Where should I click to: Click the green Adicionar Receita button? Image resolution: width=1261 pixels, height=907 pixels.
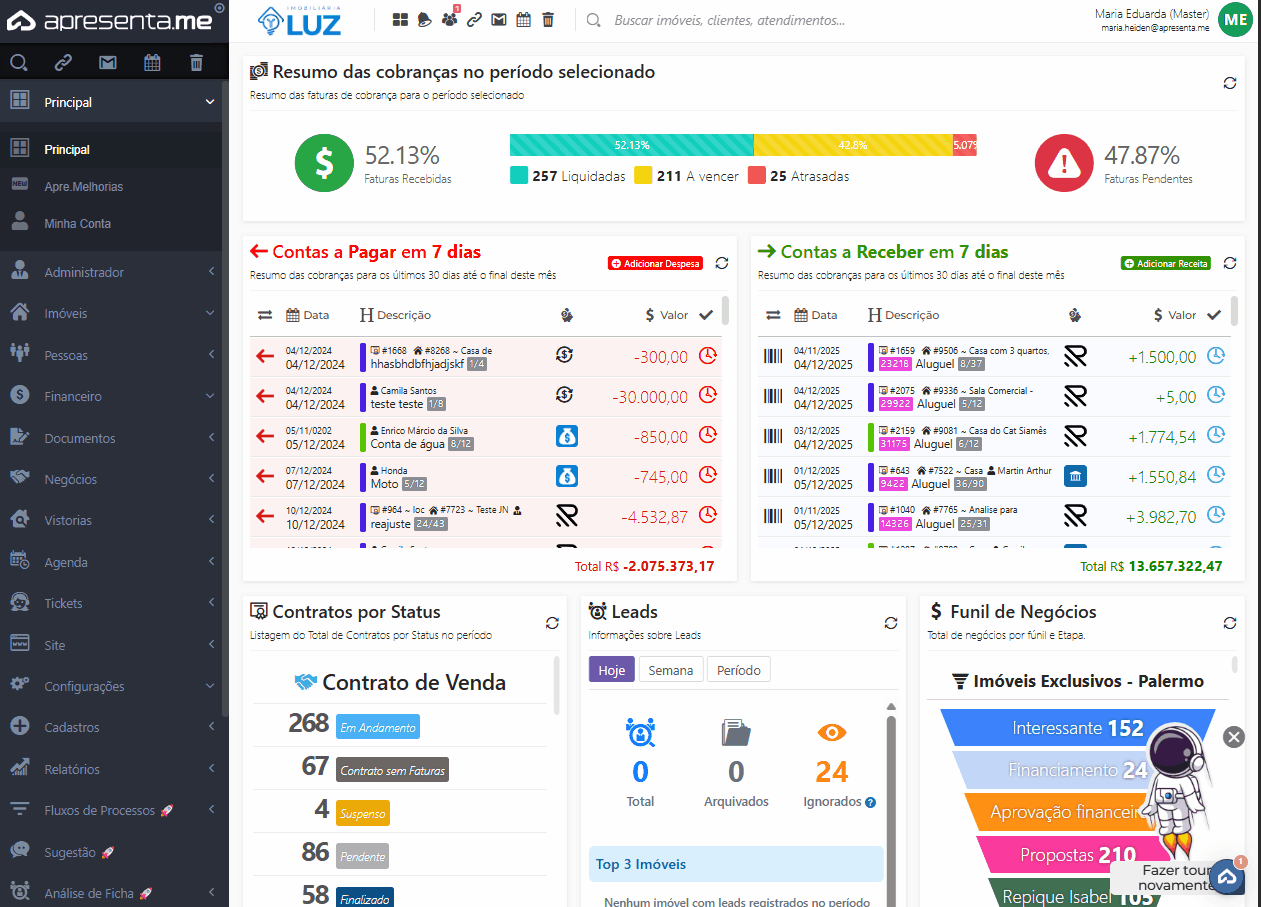(1166, 263)
